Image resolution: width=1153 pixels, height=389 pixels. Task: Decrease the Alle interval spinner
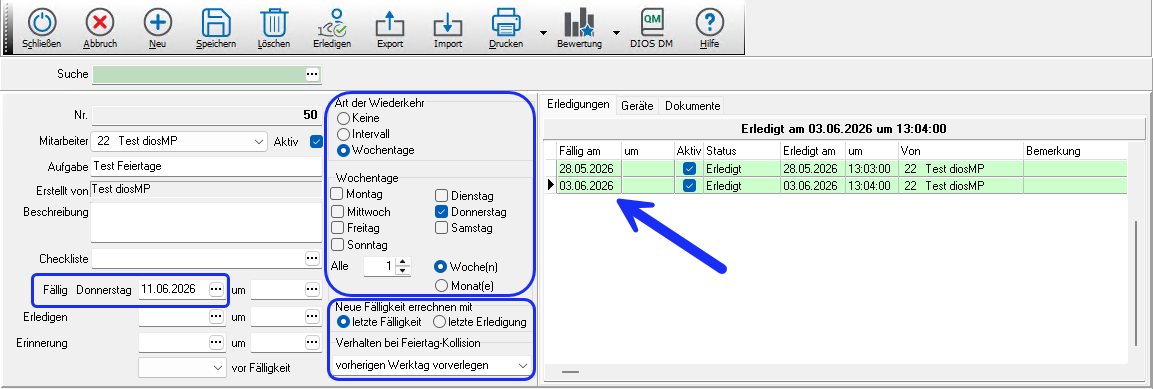tap(402, 271)
